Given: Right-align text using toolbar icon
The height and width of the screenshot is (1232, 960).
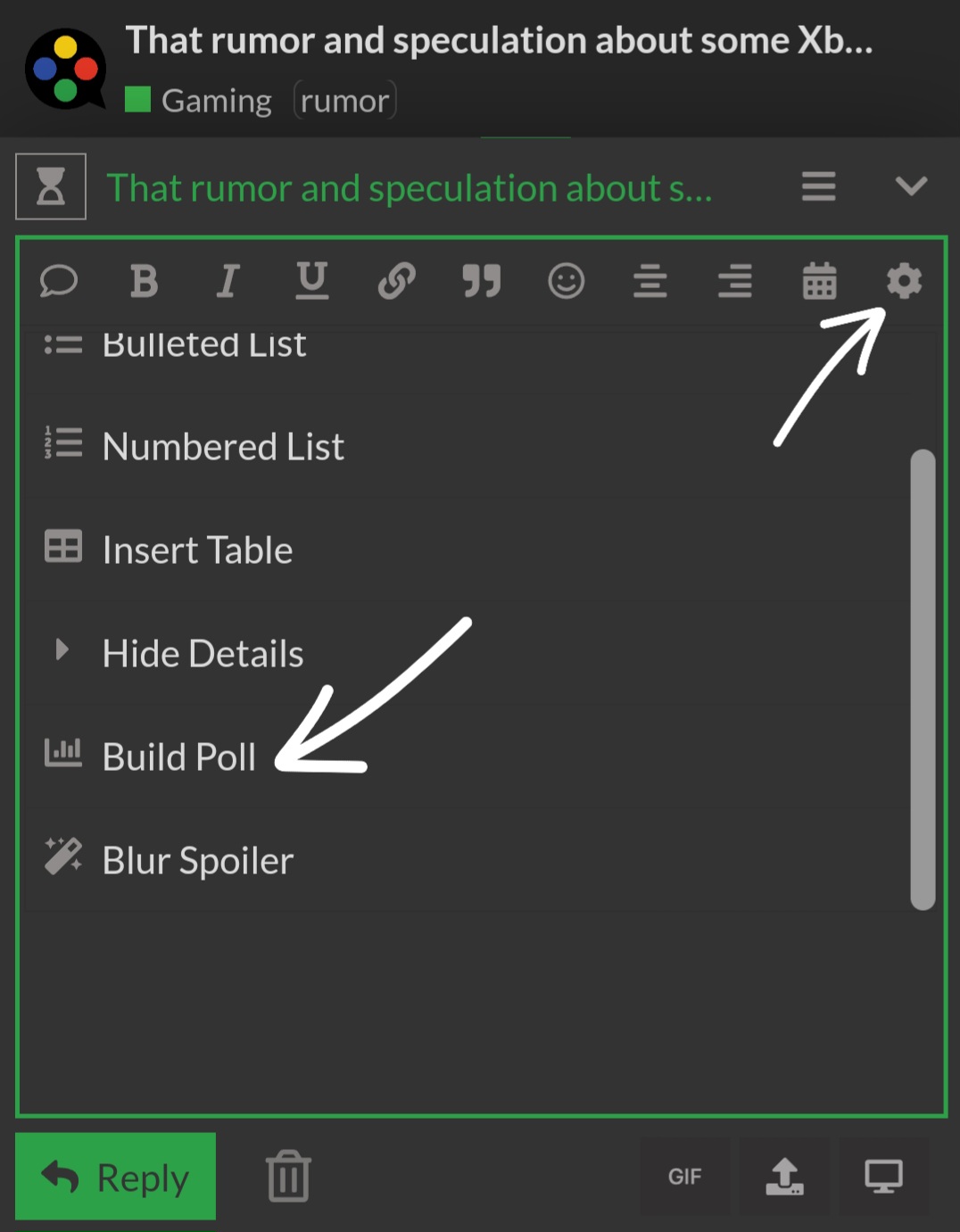Looking at the screenshot, I should coord(735,281).
